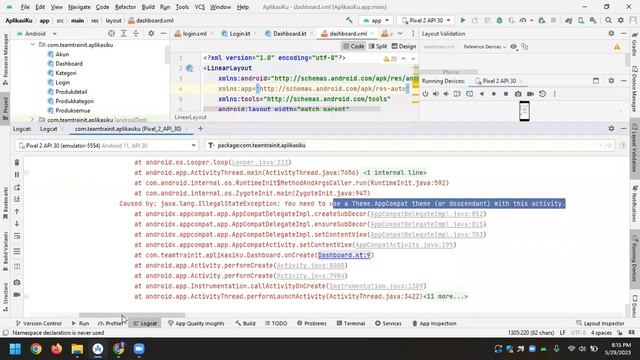This screenshot has width=640, height=360.
Task: Open Google Chrome from the Windows taskbar
Action: pyautogui.click(x=36, y=349)
